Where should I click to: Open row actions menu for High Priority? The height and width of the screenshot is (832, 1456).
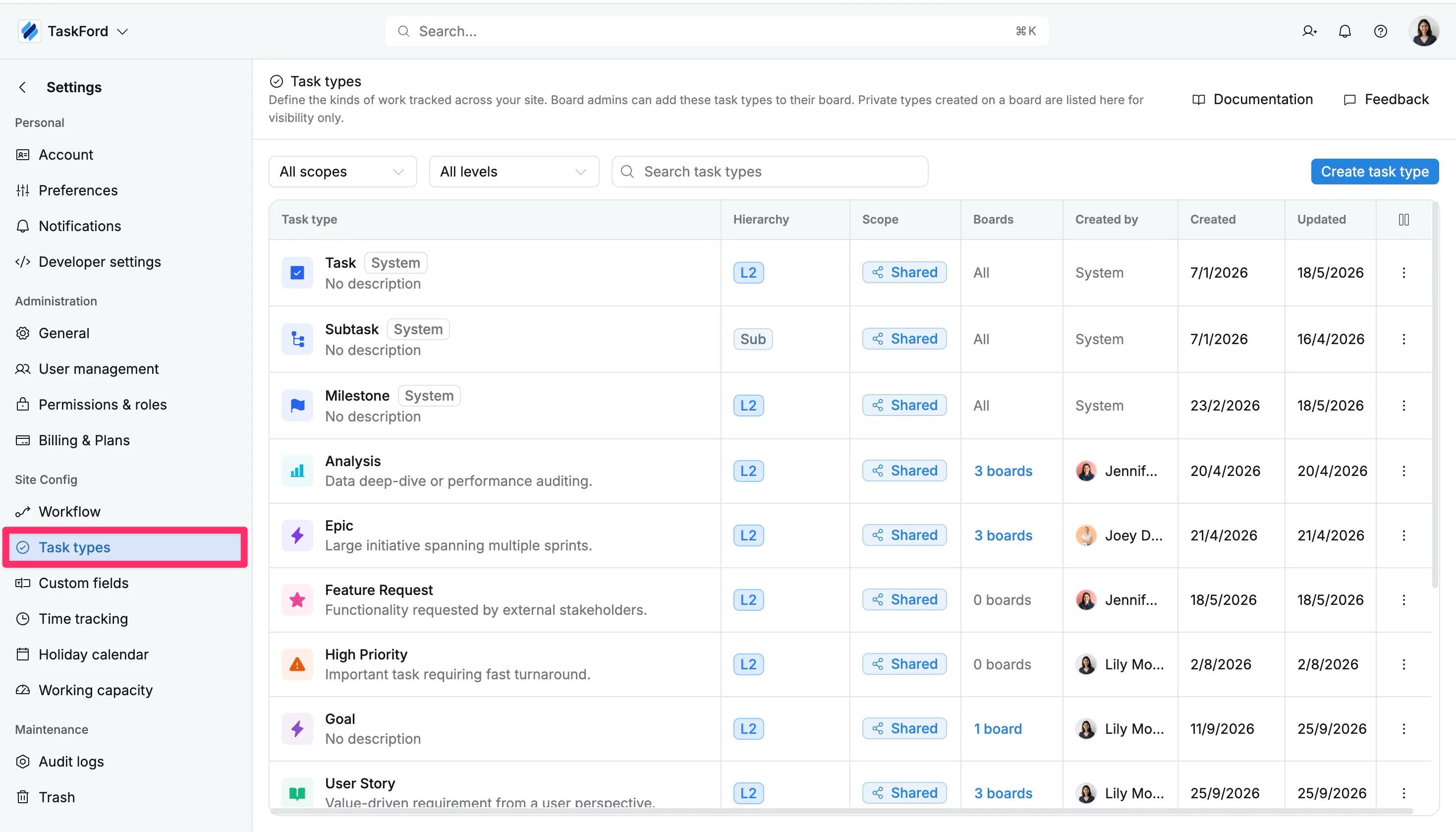pos(1403,664)
